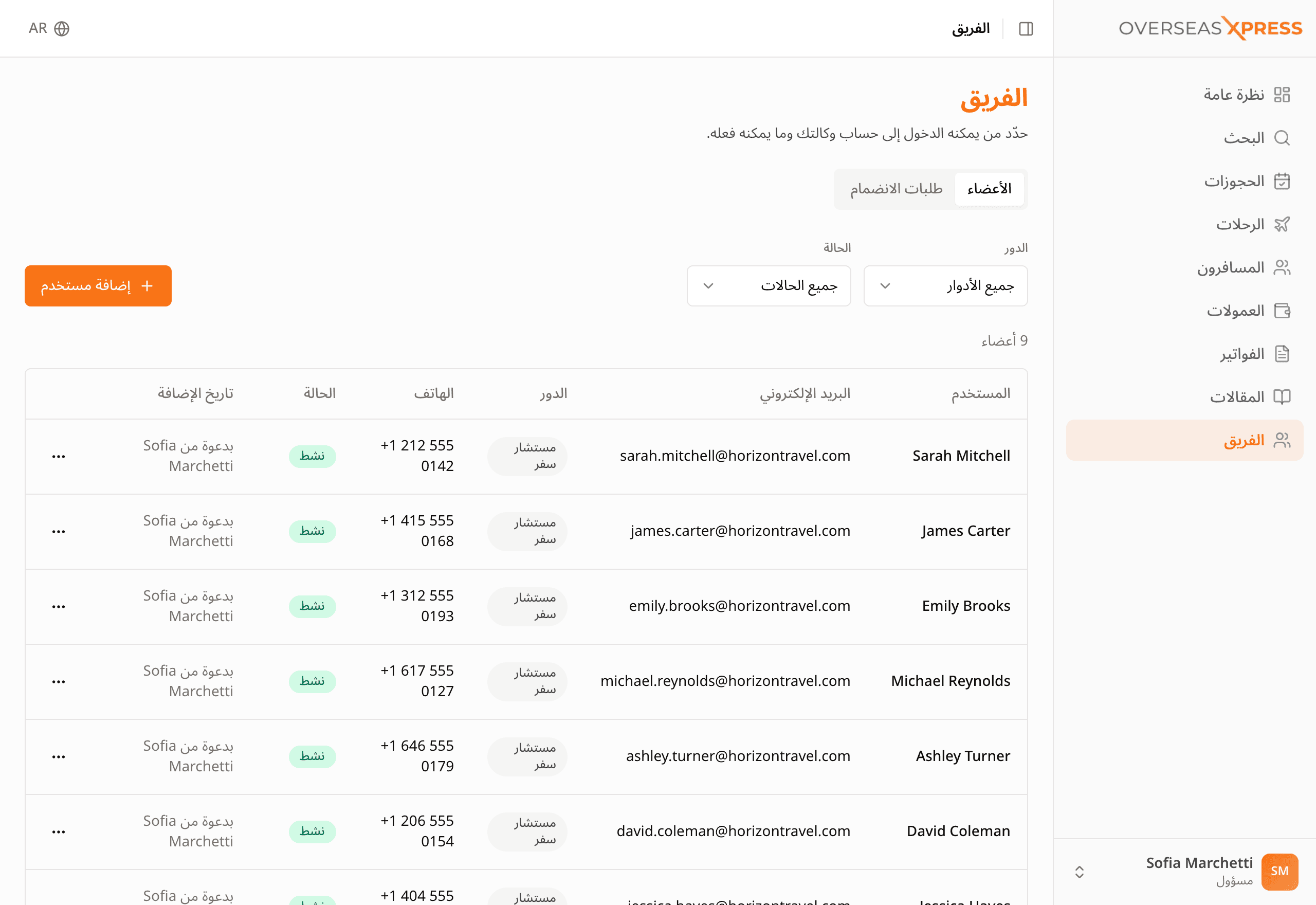Click sarah.mitchell@horizontravel.com email
The height and width of the screenshot is (905, 1316).
pos(735,456)
